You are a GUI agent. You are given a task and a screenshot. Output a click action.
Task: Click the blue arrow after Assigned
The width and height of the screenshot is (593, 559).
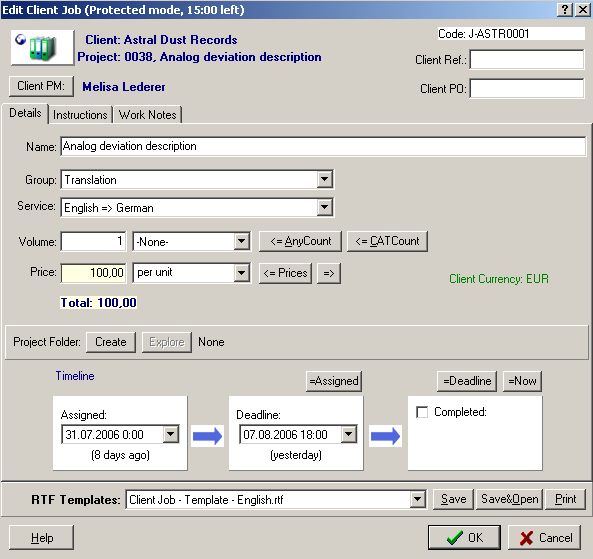[x=207, y=436]
